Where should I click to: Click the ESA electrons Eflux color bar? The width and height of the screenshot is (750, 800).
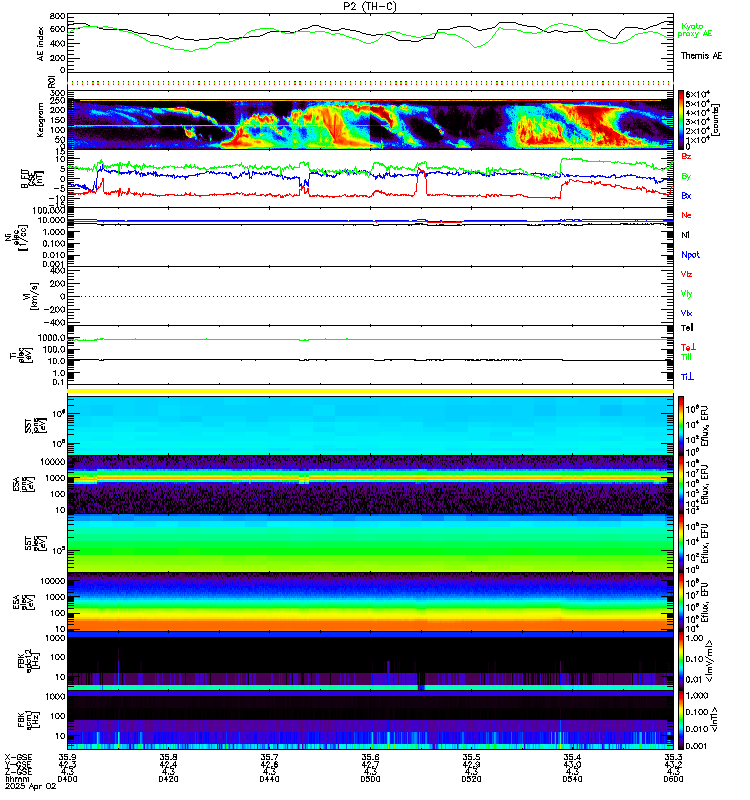click(x=681, y=602)
